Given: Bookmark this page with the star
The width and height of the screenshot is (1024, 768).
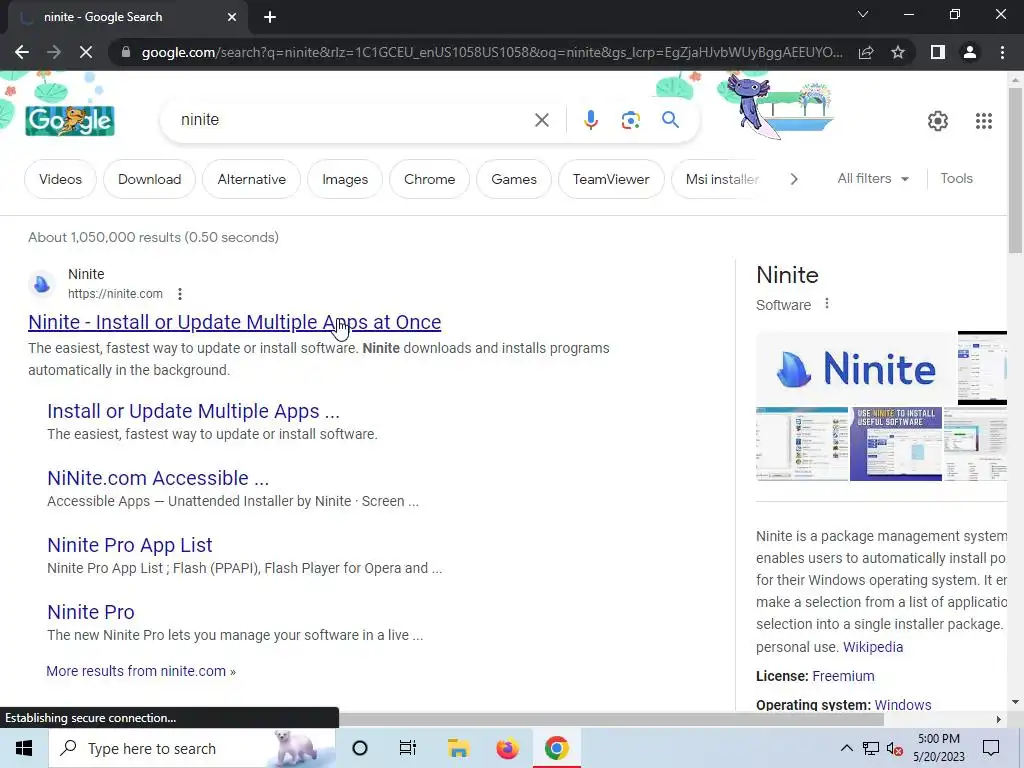Looking at the screenshot, I should coord(898,52).
